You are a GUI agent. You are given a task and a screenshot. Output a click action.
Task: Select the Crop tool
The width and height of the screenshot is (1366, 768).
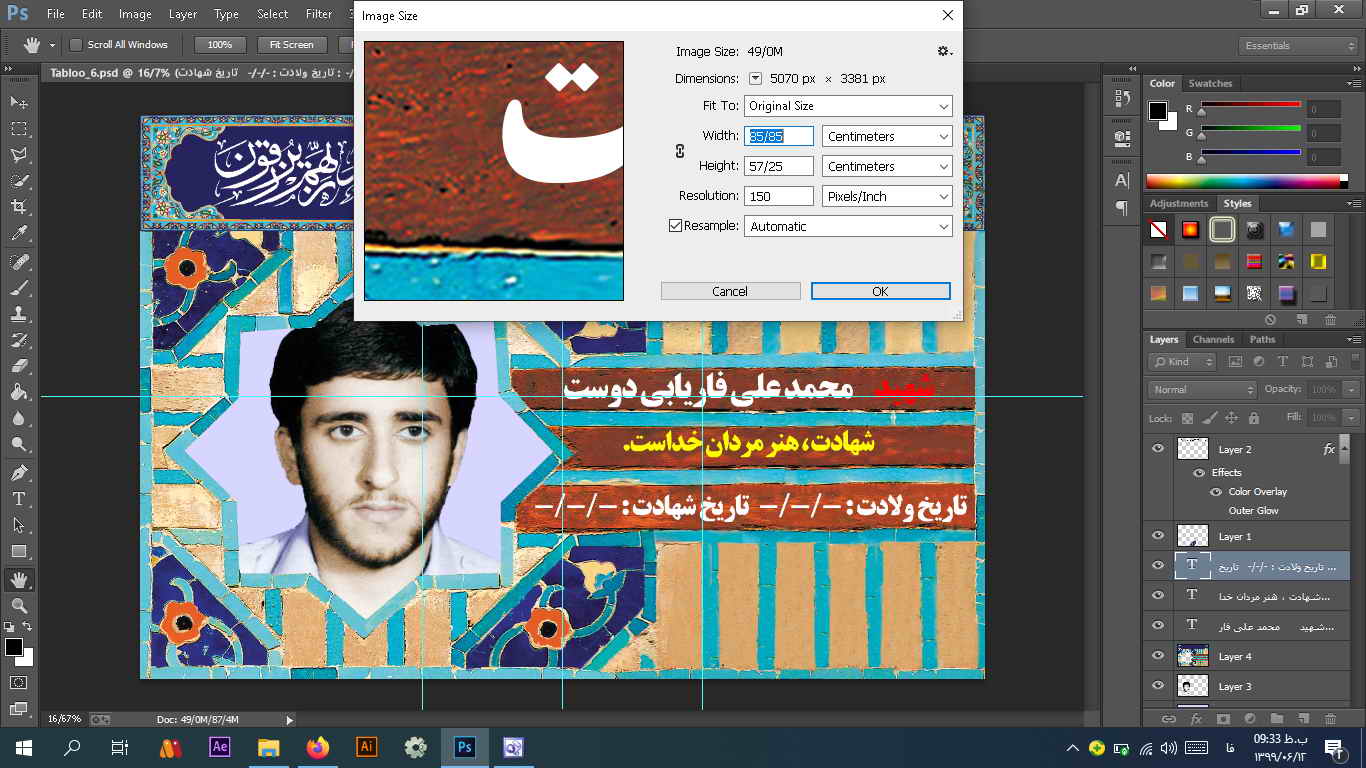19,207
